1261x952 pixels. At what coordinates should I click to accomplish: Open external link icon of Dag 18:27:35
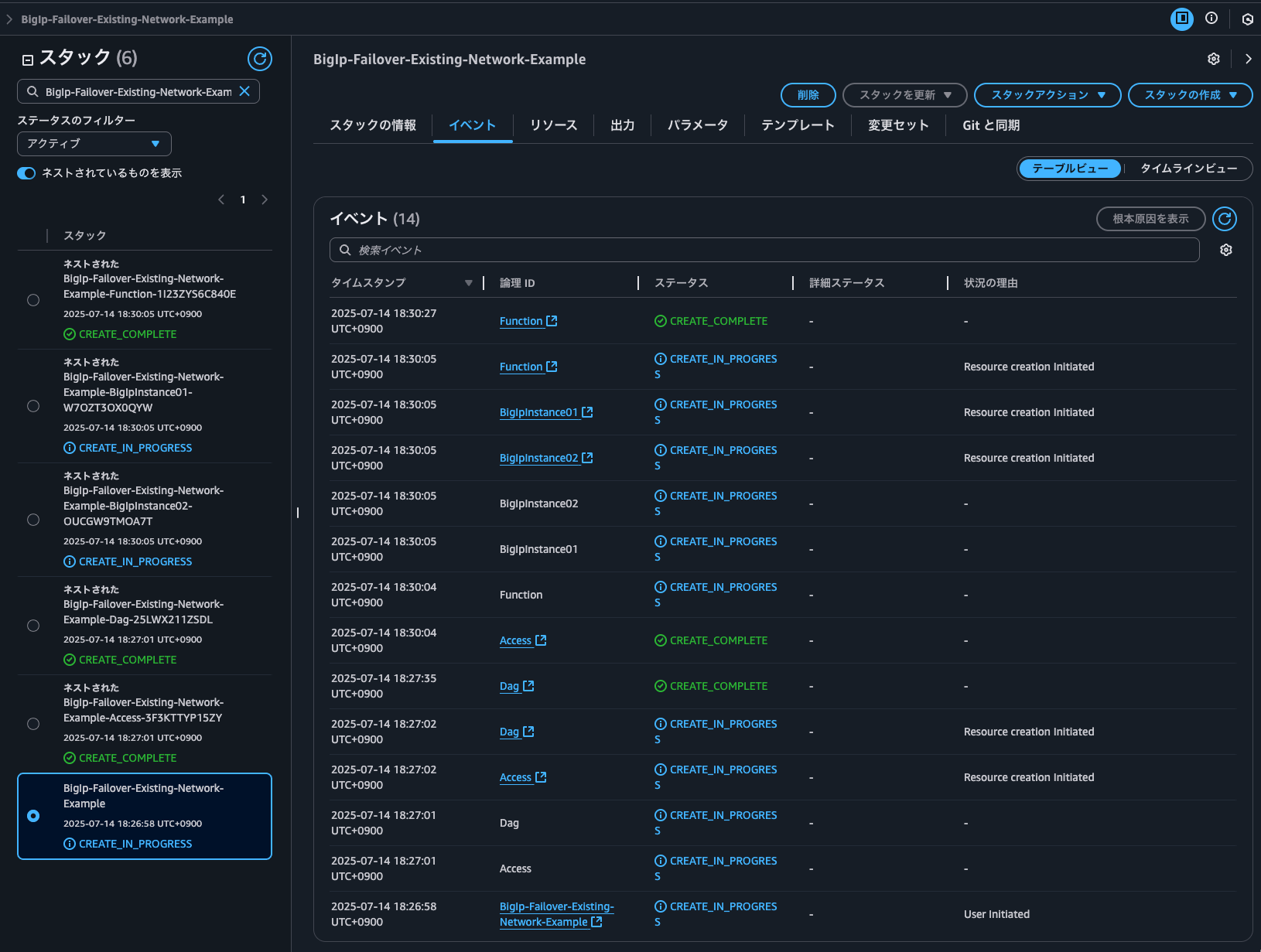pyautogui.click(x=528, y=686)
